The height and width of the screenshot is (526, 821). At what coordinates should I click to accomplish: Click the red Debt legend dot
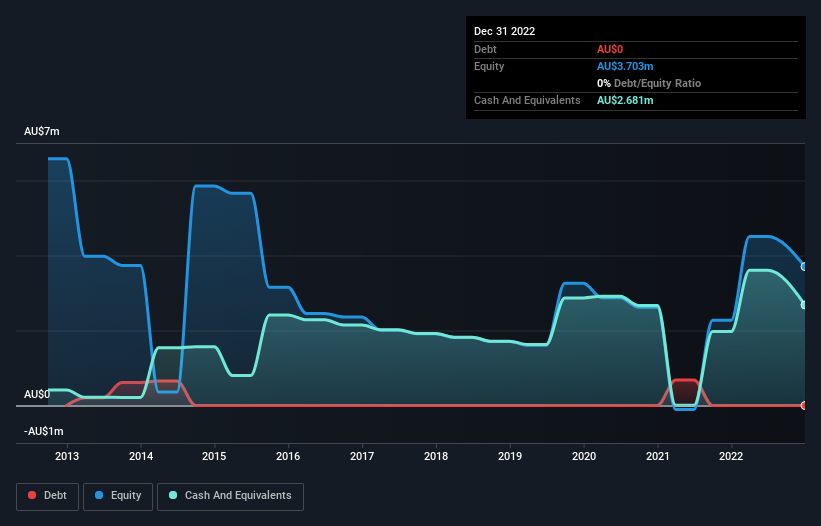(32, 495)
